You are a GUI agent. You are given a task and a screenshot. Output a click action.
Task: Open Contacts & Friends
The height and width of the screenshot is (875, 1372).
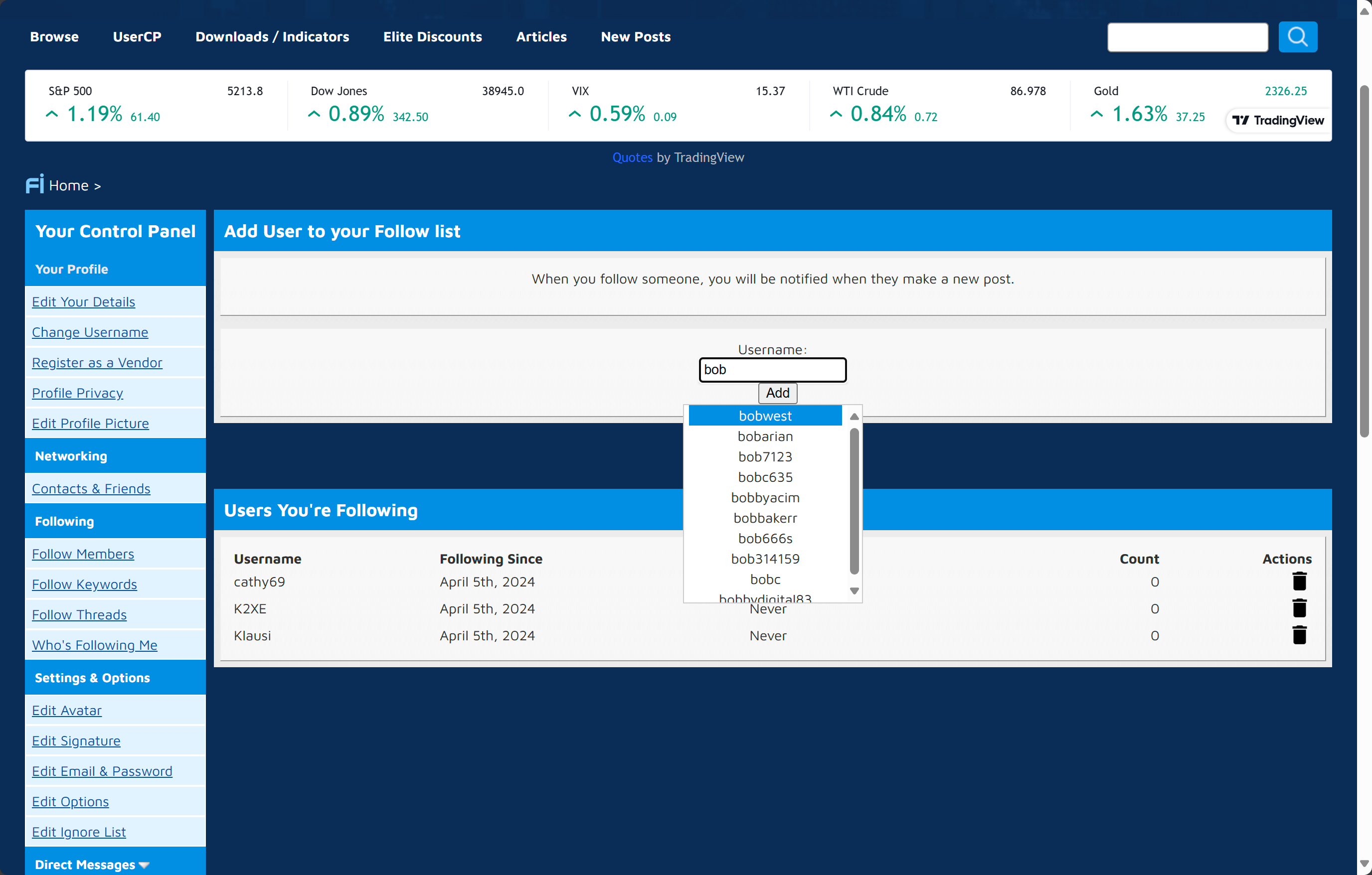coord(91,488)
